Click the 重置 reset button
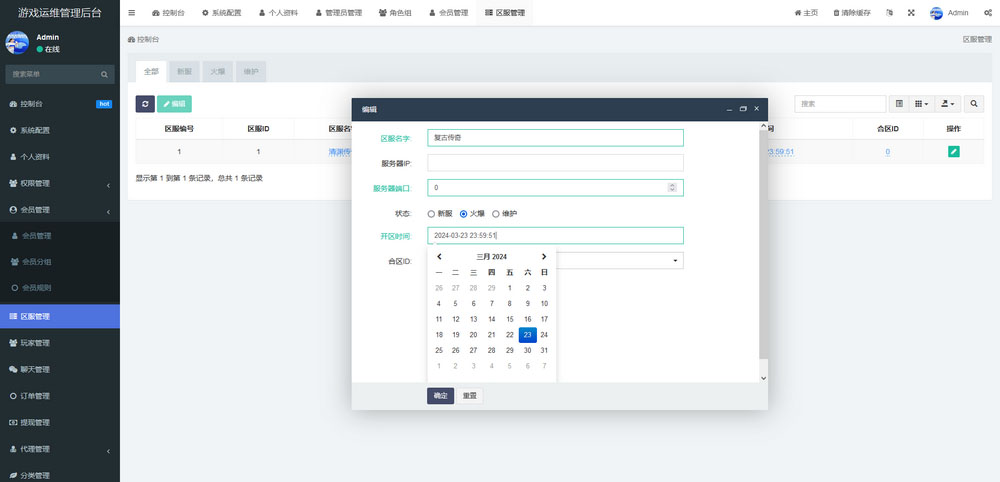The image size is (1000, 482). [470, 395]
